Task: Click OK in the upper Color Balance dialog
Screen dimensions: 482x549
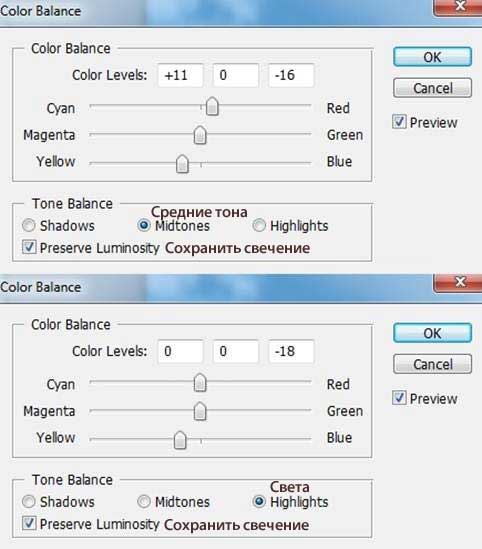Action: pos(432,57)
